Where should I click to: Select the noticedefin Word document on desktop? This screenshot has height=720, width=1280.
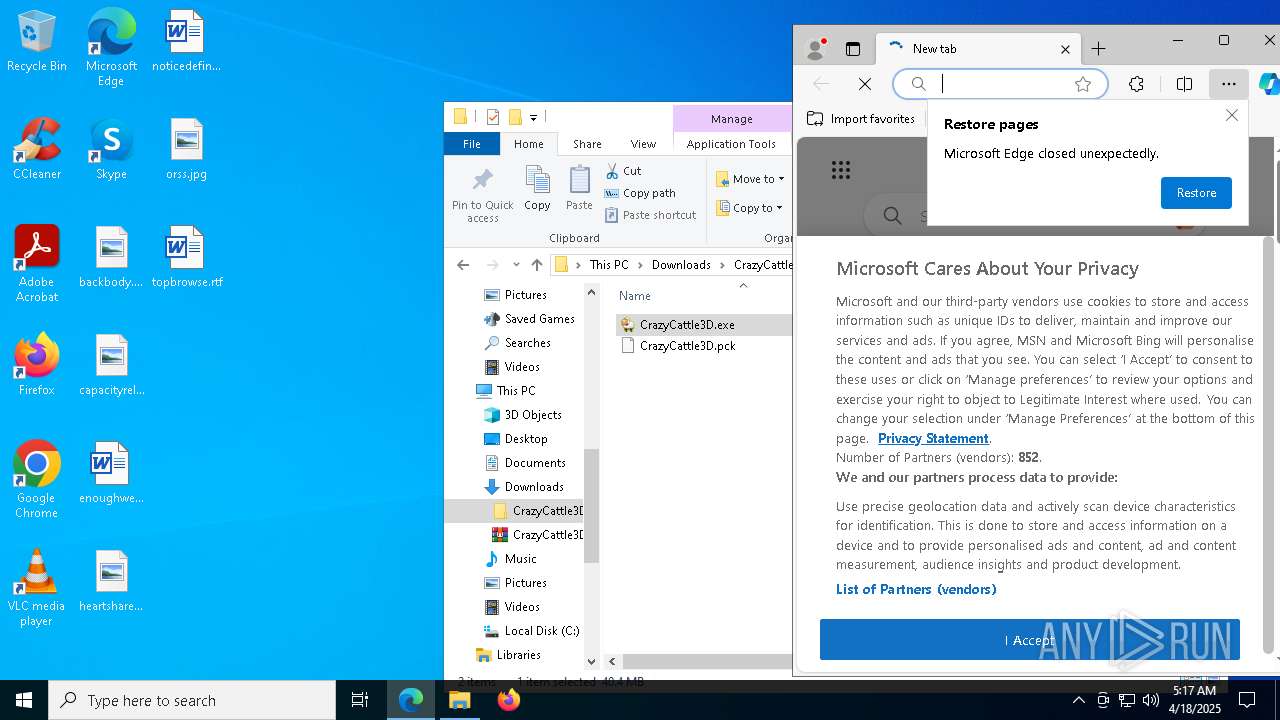tap(186, 42)
